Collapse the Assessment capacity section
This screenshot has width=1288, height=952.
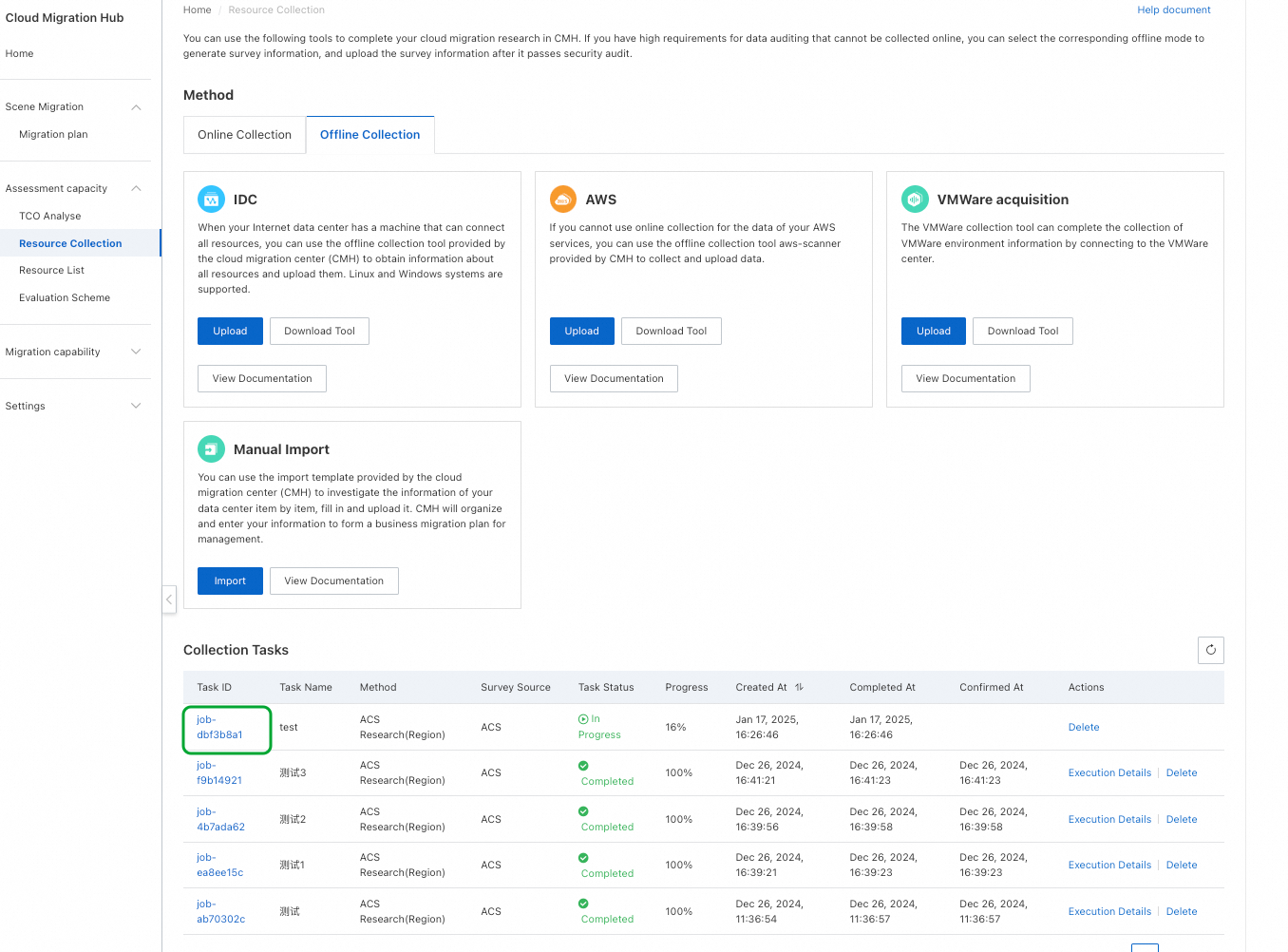136,189
